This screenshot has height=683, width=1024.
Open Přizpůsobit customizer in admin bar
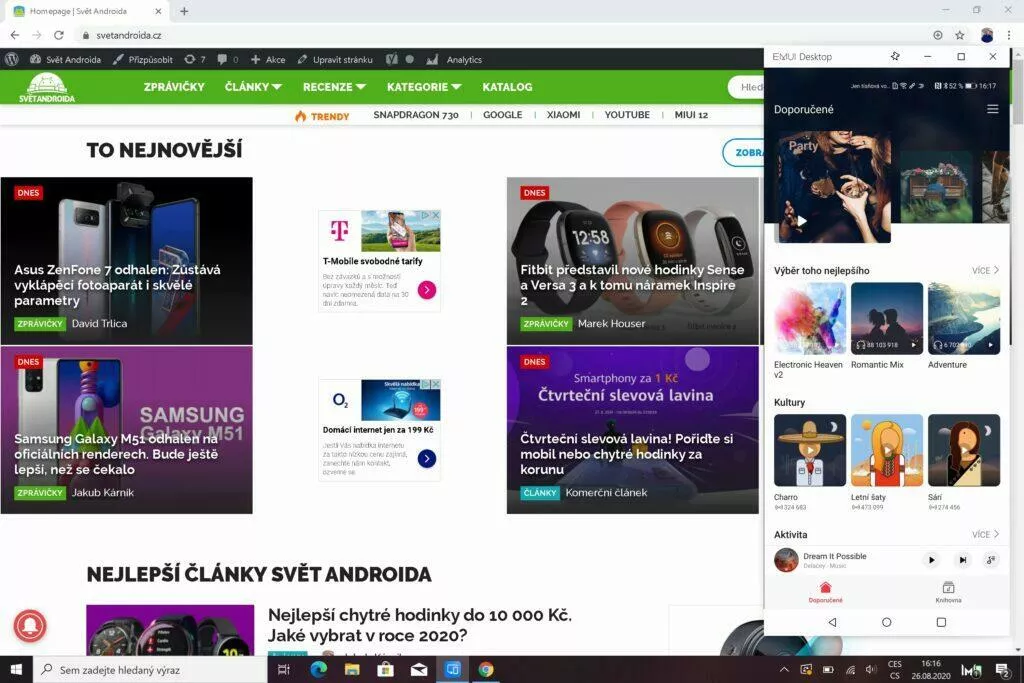point(142,59)
